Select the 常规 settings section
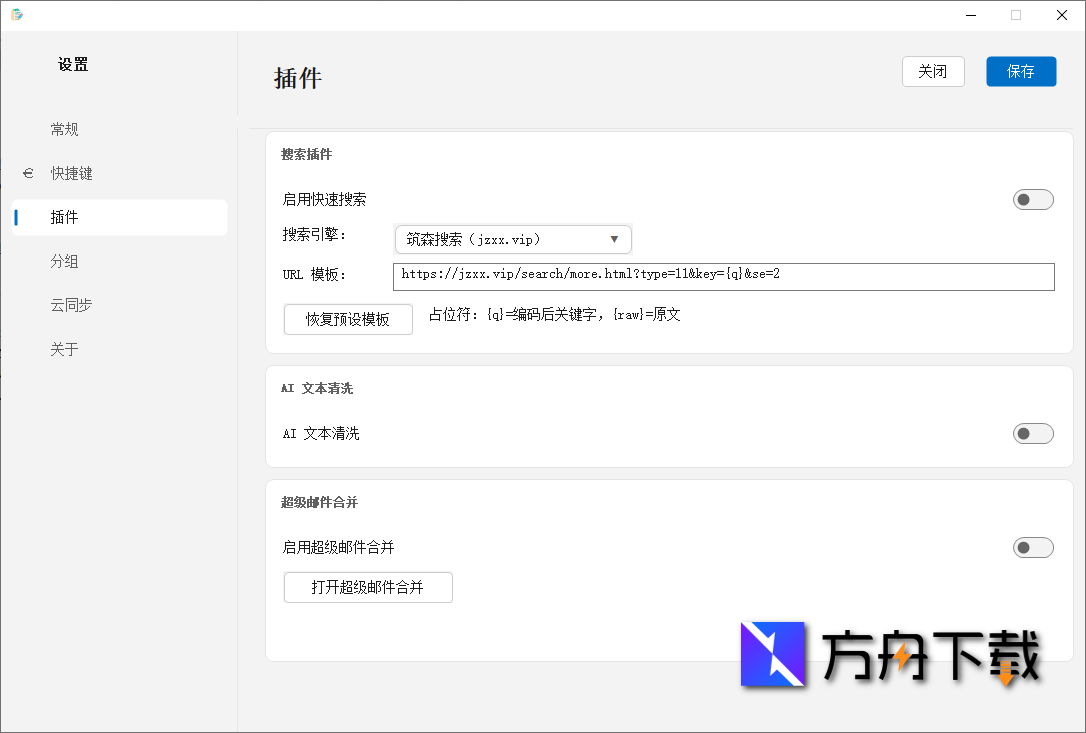Screen dimensions: 1086x733 (65, 128)
